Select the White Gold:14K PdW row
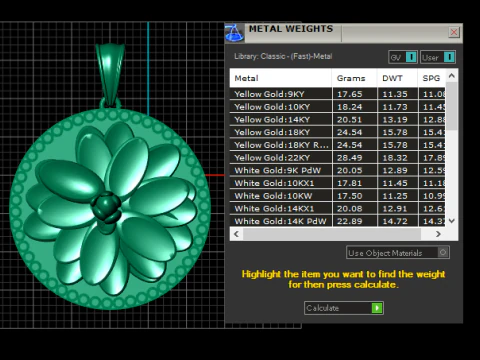 click(x=338, y=221)
